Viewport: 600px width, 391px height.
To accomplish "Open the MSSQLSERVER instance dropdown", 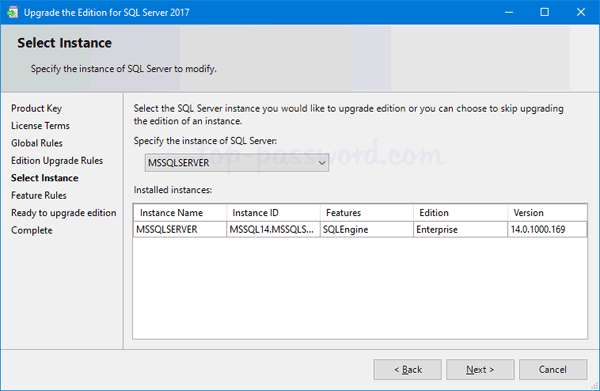I will pos(236,163).
